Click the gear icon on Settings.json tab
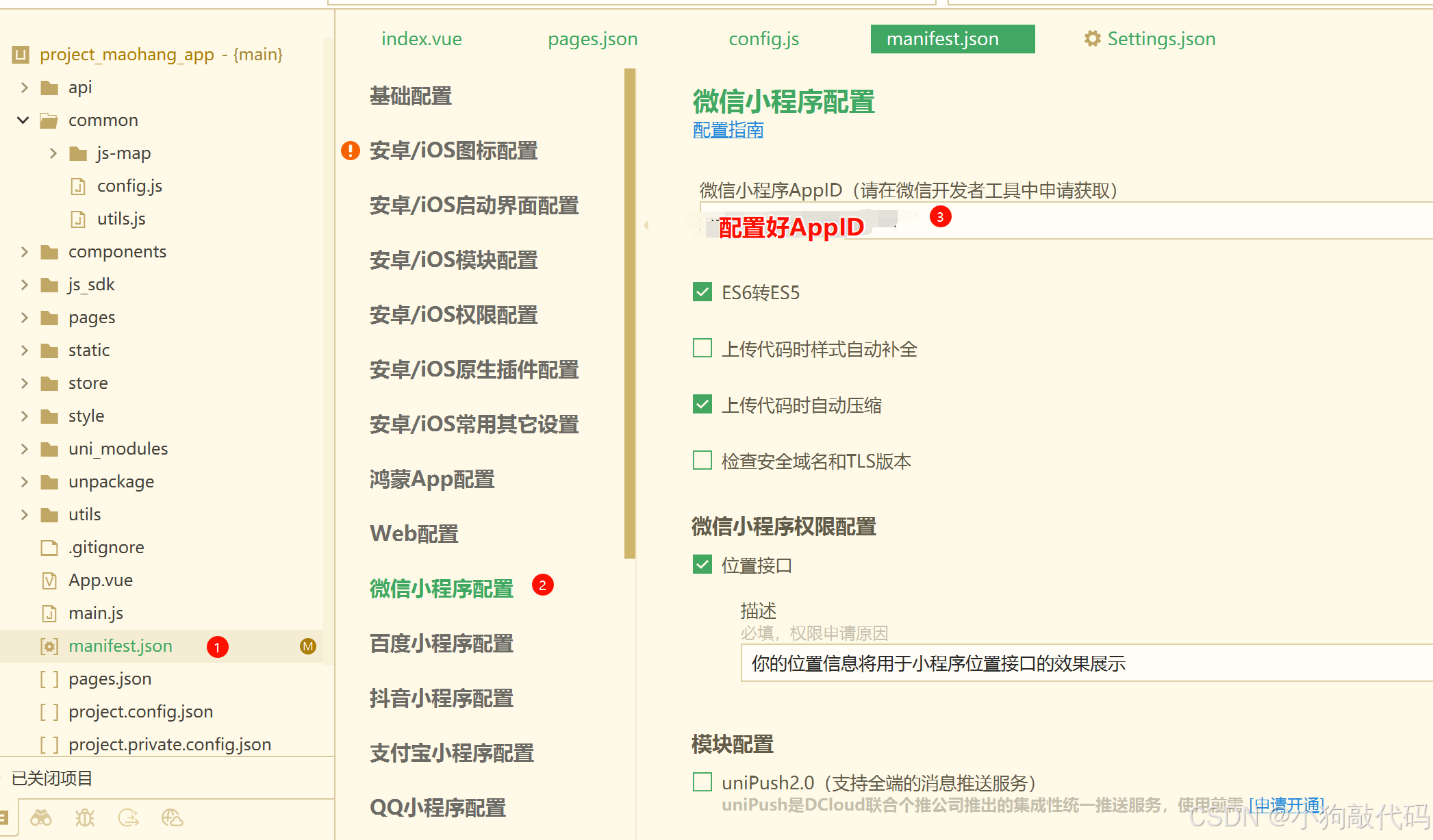This screenshot has height=840, width=1433. [x=1093, y=38]
